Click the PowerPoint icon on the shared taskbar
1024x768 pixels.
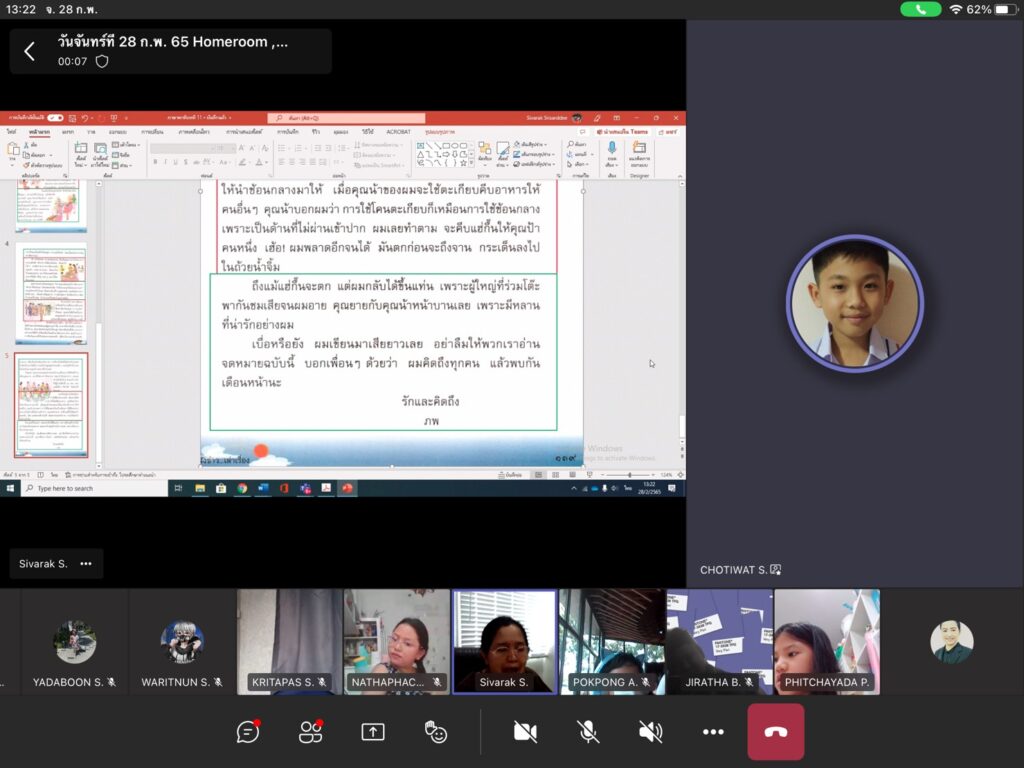tap(347, 488)
